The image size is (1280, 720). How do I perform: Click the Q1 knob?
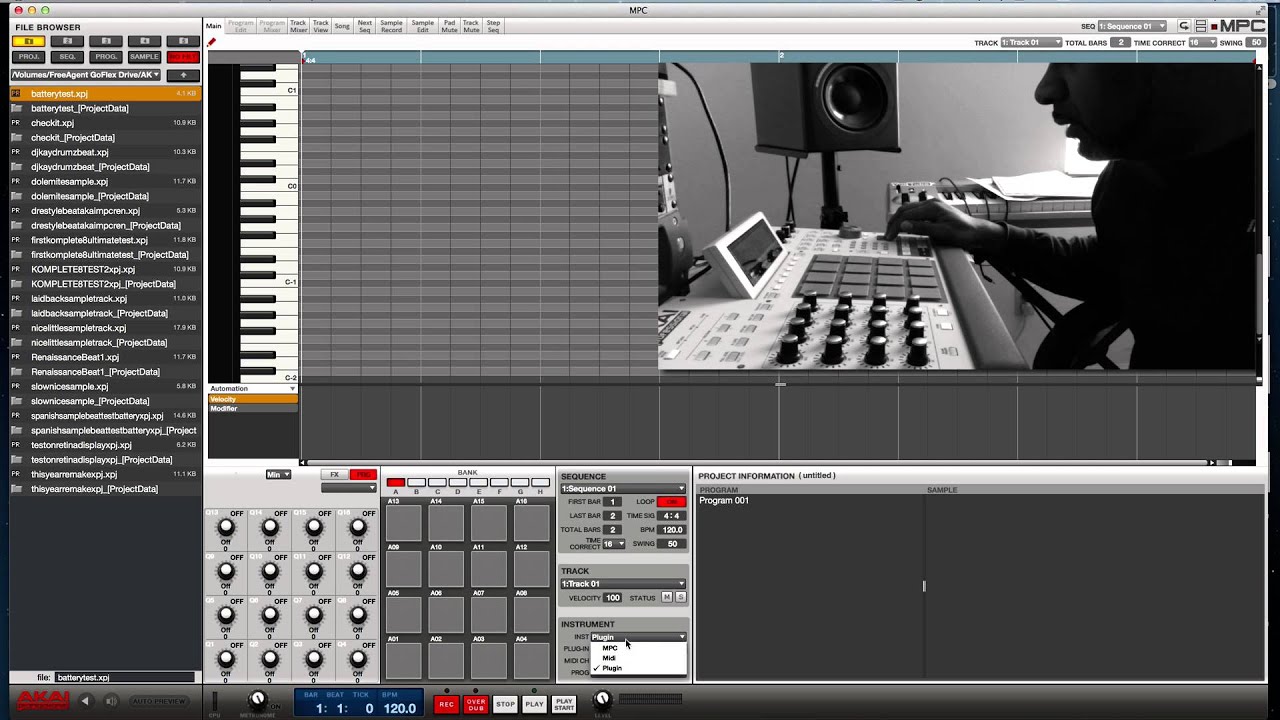(x=226, y=658)
